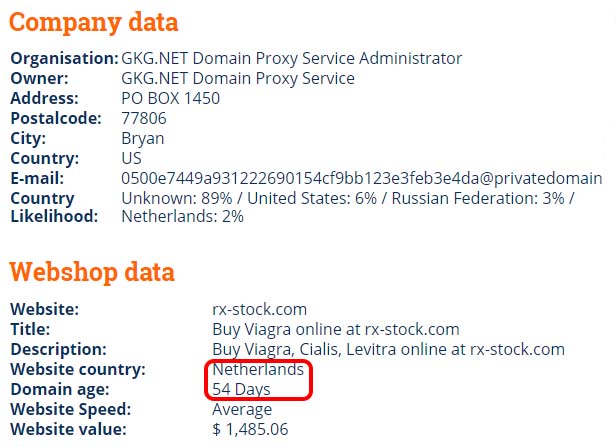
Task: Click the website country Netherlands value
Action: 258,369
